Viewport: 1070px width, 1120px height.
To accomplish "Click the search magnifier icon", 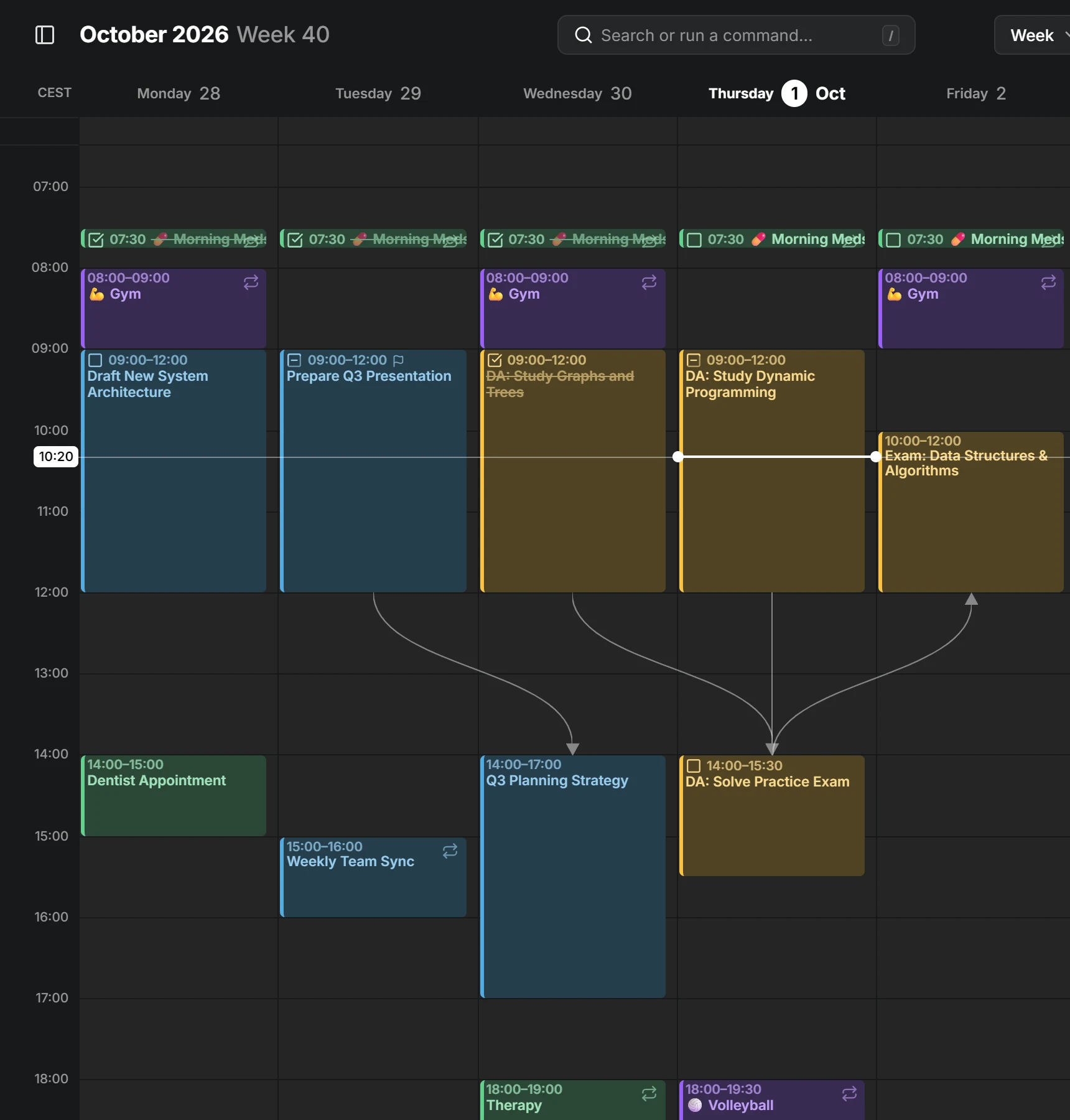I will pyautogui.click(x=583, y=35).
